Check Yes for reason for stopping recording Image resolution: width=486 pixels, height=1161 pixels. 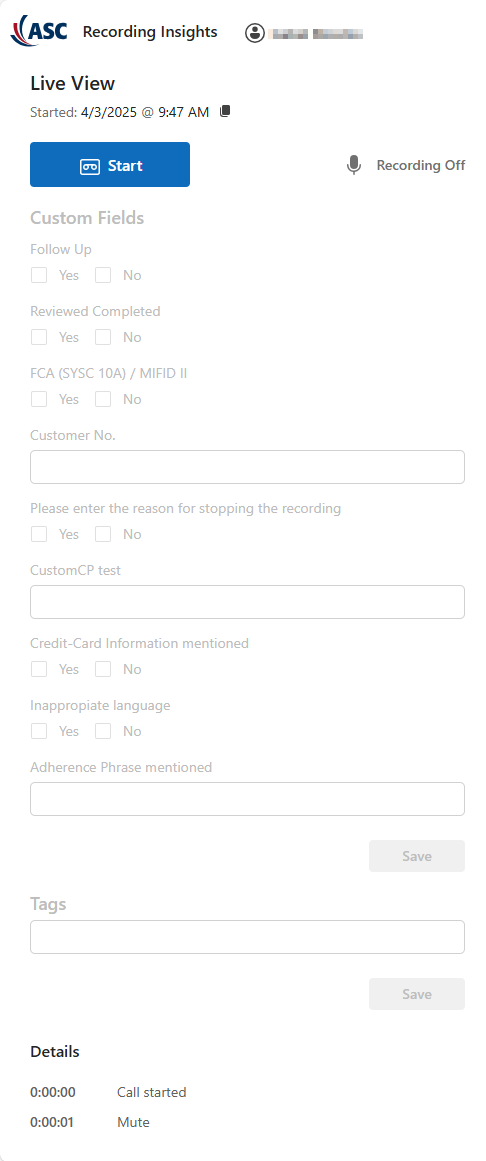tap(39, 535)
